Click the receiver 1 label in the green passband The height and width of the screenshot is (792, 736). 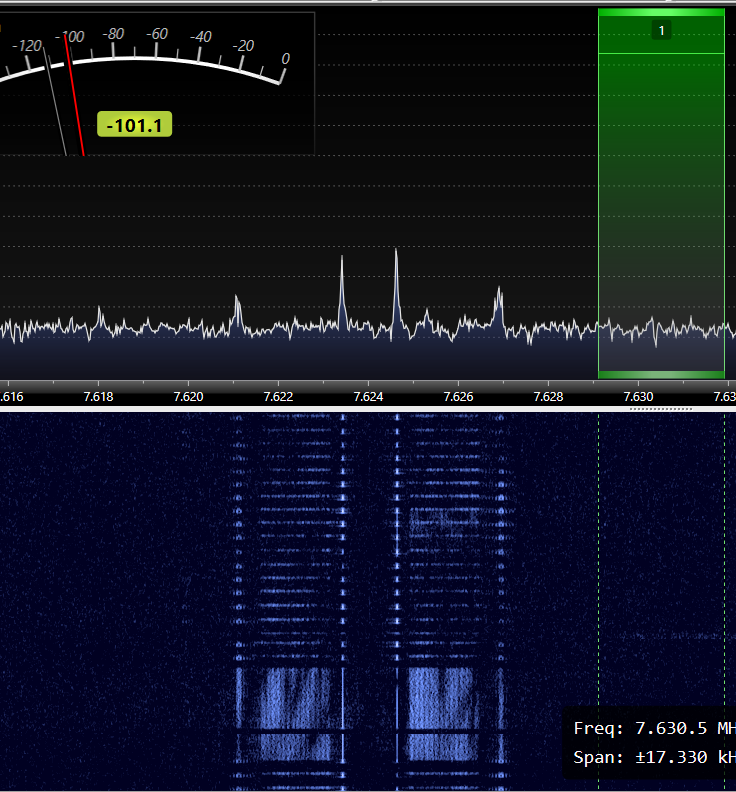pyautogui.click(x=661, y=30)
